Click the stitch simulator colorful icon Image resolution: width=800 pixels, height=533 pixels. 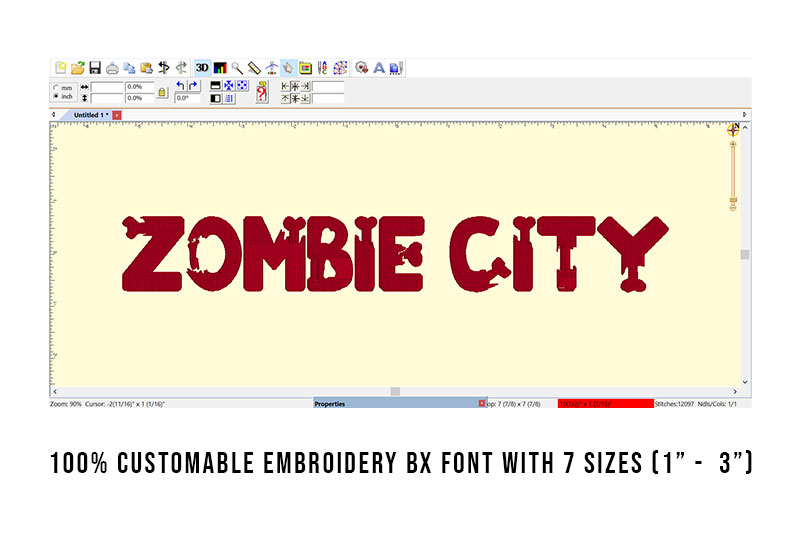click(x=340, y=68)
